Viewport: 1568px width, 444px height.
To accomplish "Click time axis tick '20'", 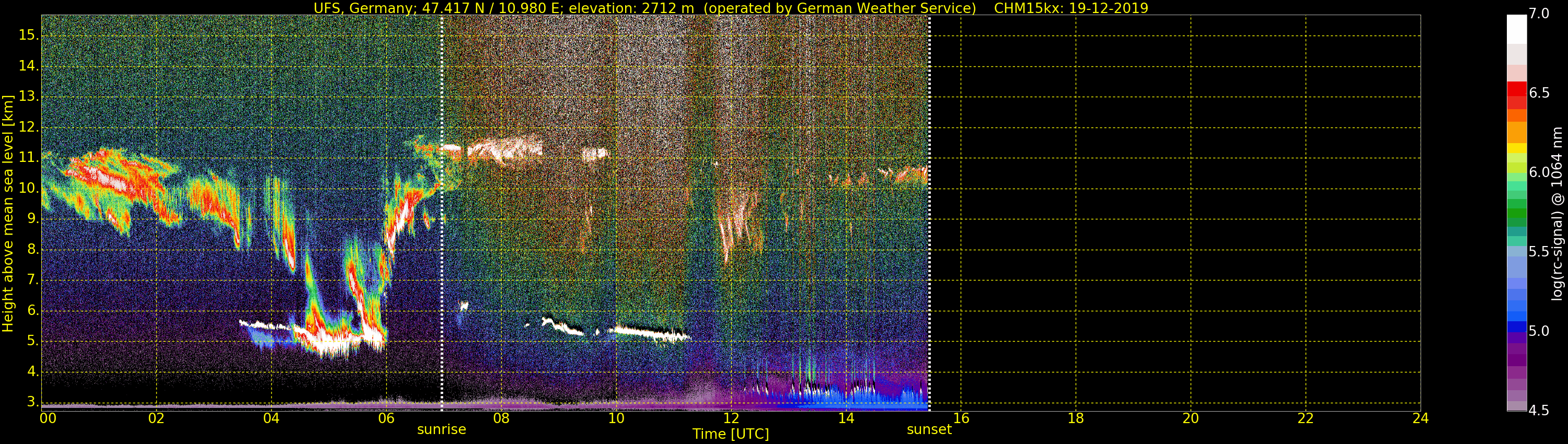I will 1191,418.
